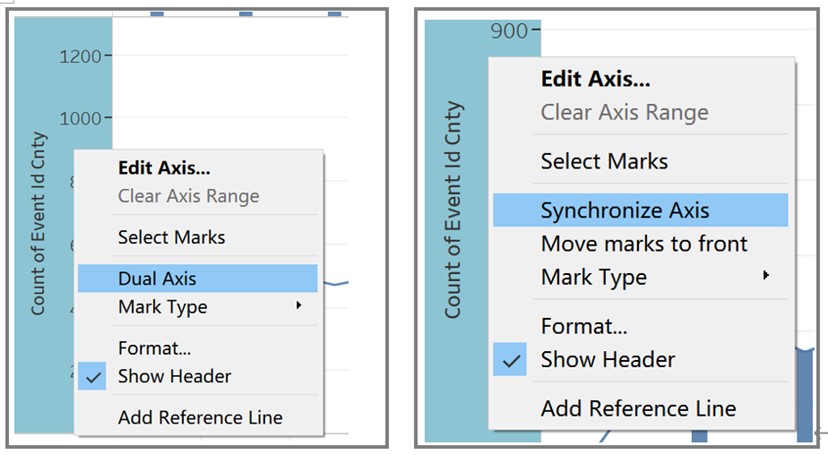The width and height of the screenshot is (828, 455).
Task: Choose Dual Axis from the context menu
Action: click(157, 278)
